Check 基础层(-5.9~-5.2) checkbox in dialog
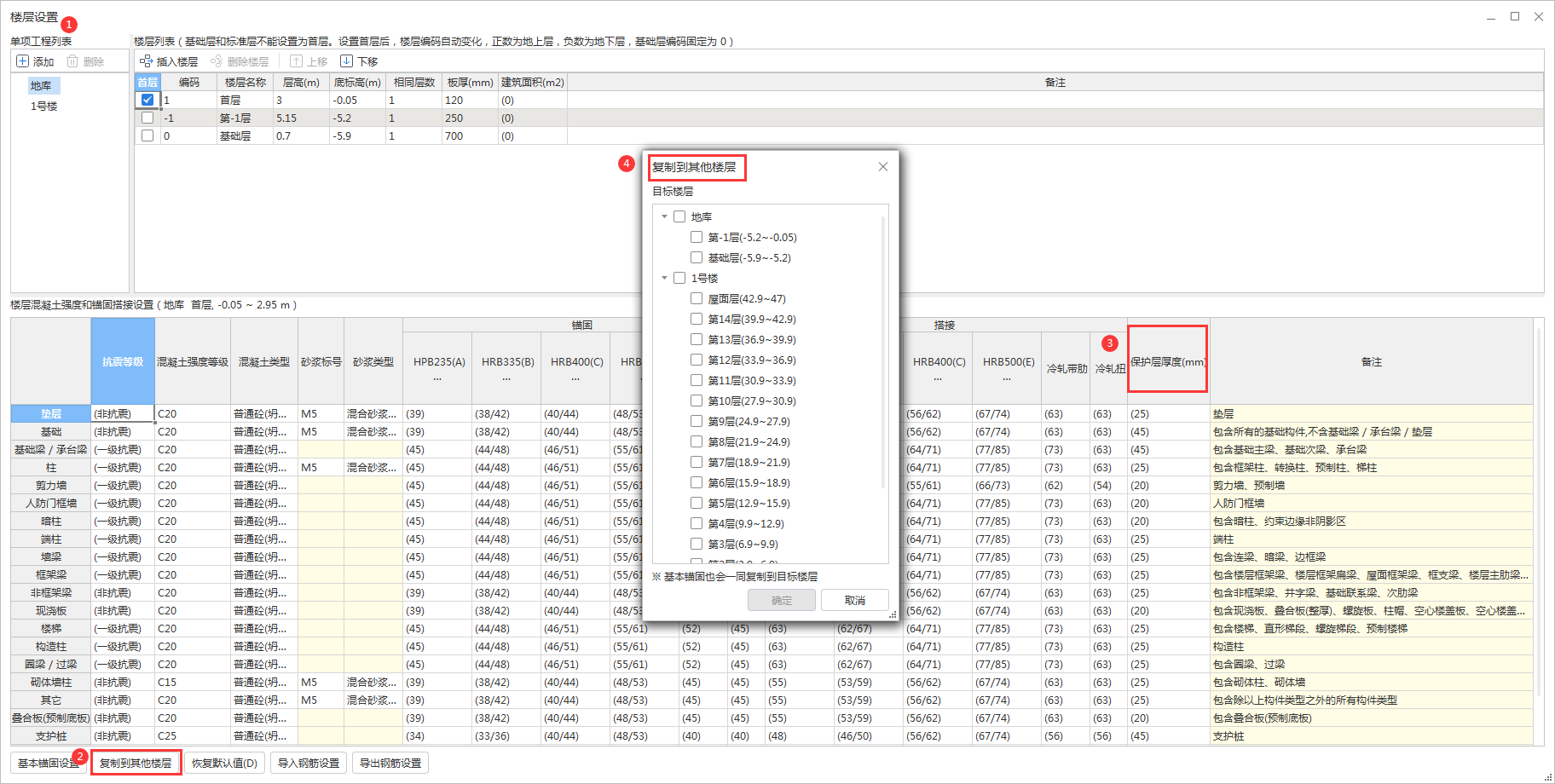 (x=697, y=257)
